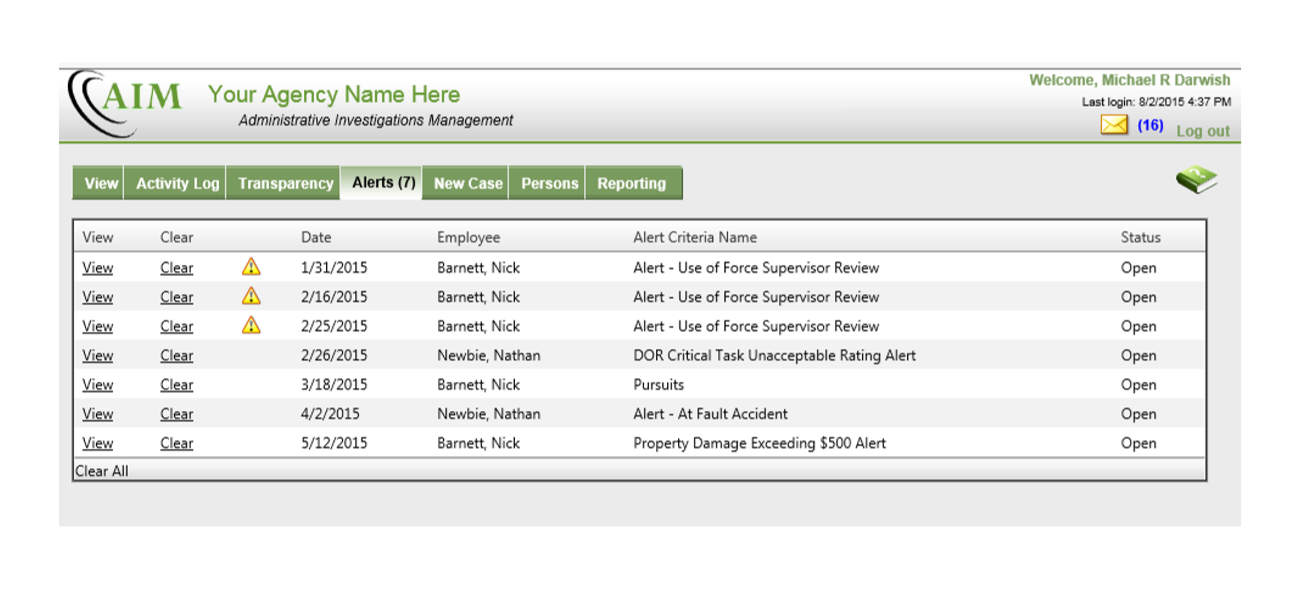The image size is (1300, 600).
Task: View the Pursuits alert
Action: point(97,385)
